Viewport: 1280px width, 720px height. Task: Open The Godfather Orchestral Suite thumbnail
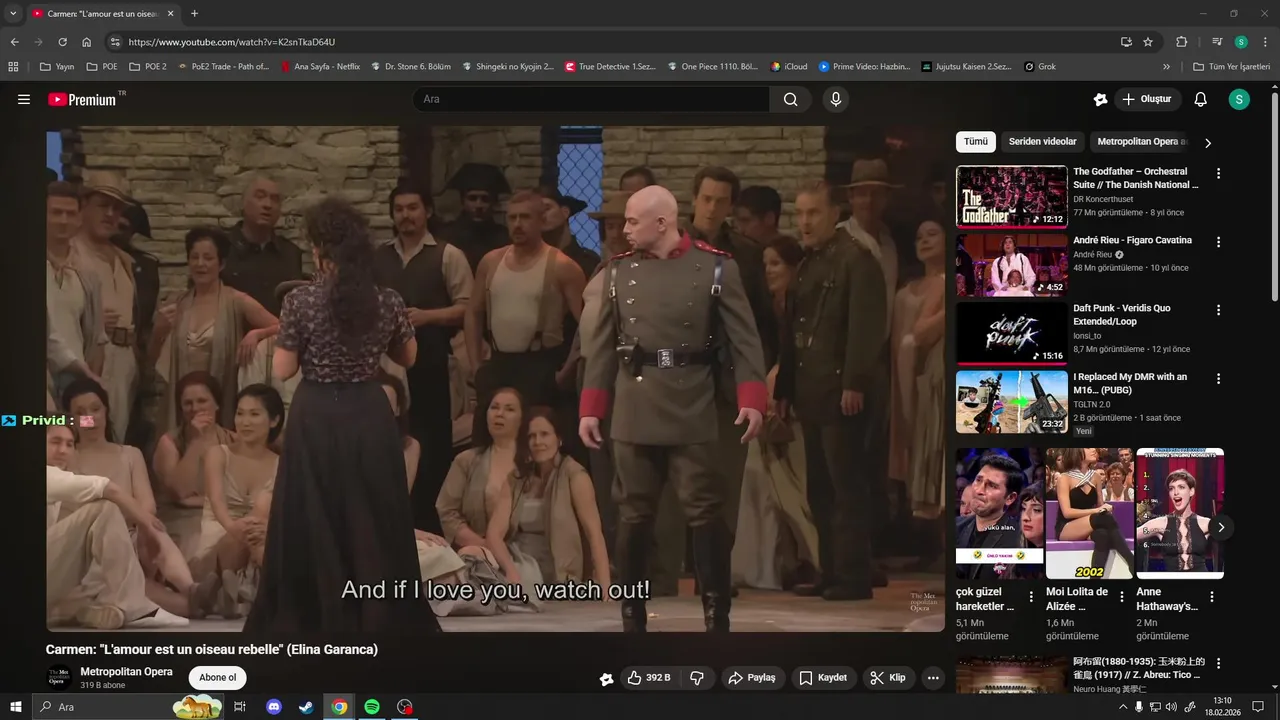point(1012,197)
